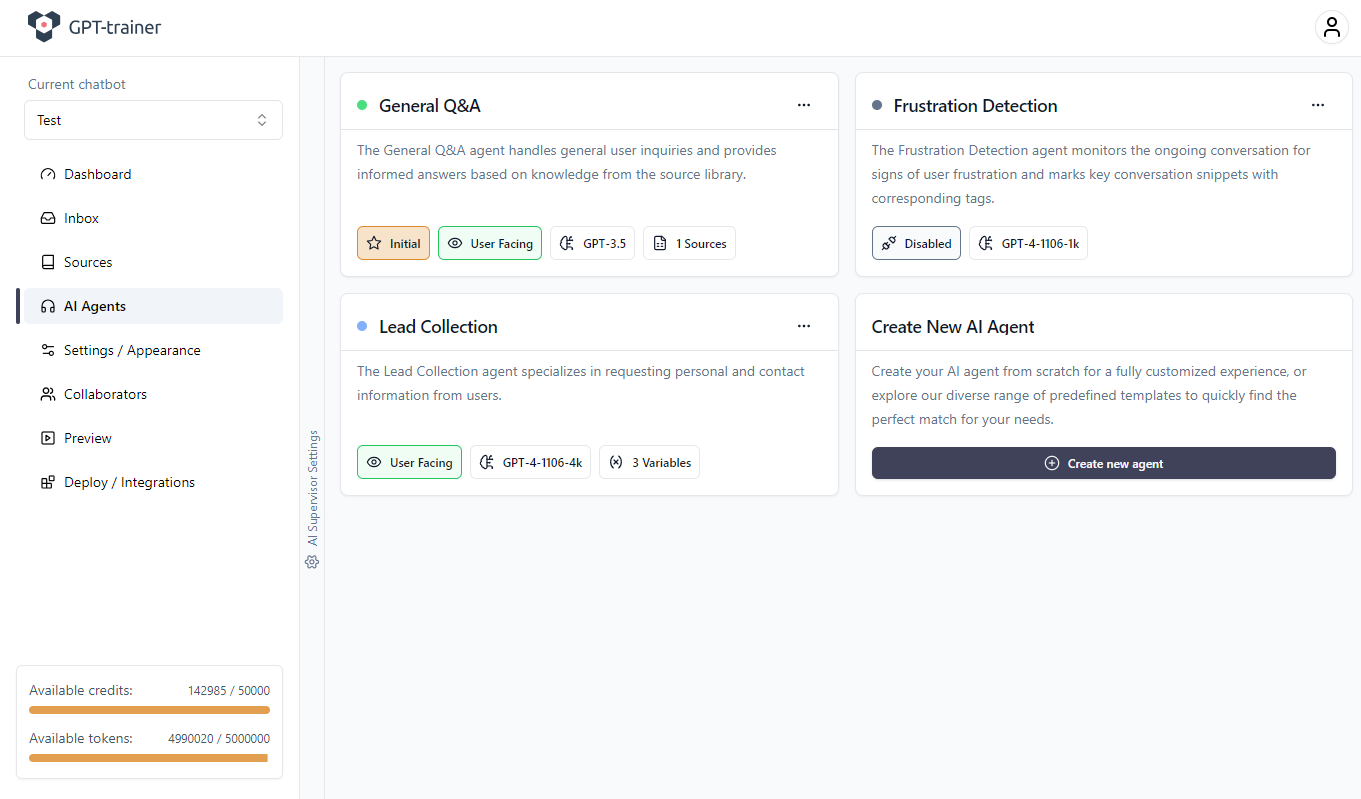Viewport: 1361px width, 799px height.
Task: Click the Inbox tray icon
Action: [x=48, y=218]
